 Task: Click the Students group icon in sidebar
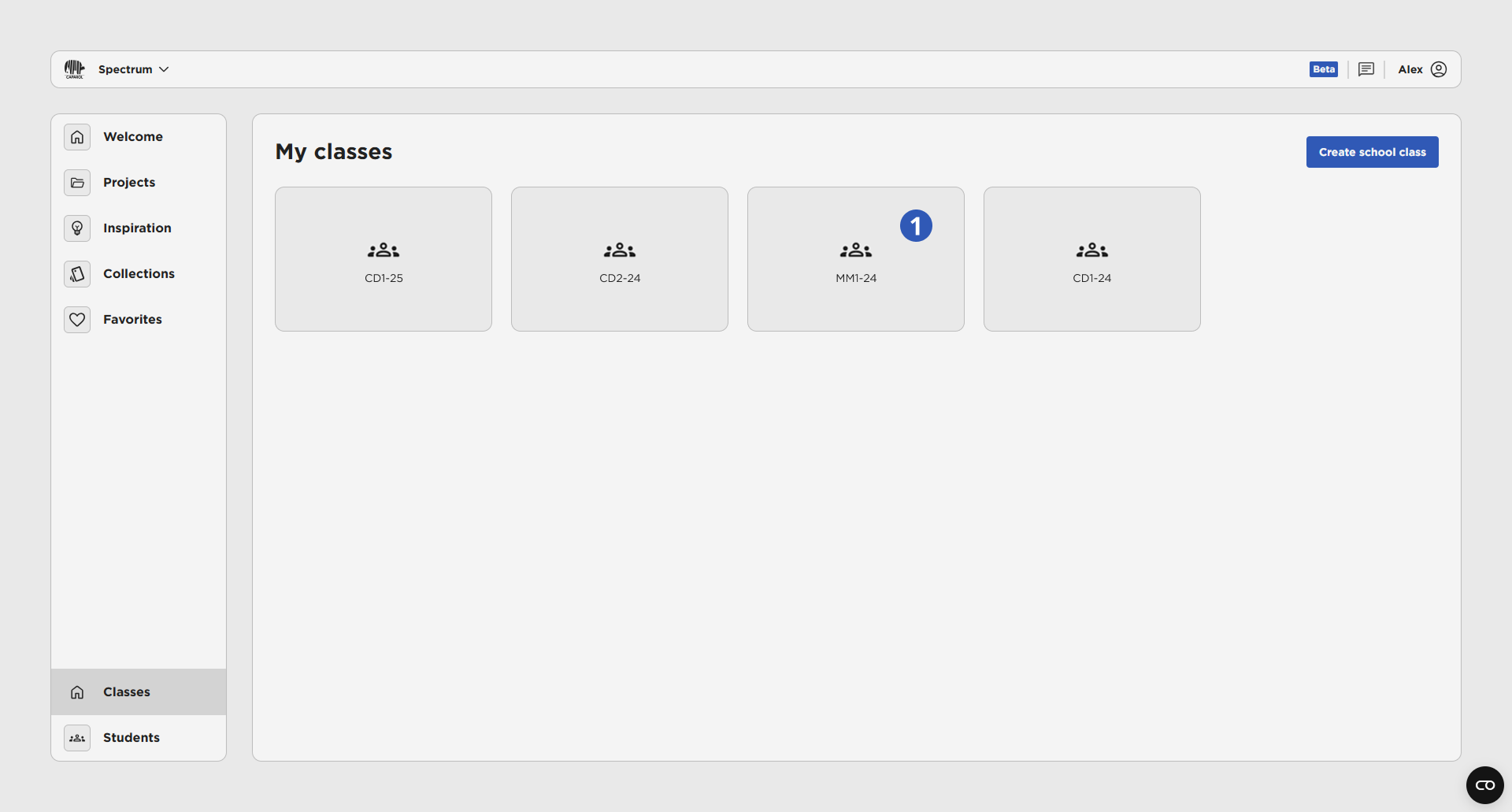[77, 738]
